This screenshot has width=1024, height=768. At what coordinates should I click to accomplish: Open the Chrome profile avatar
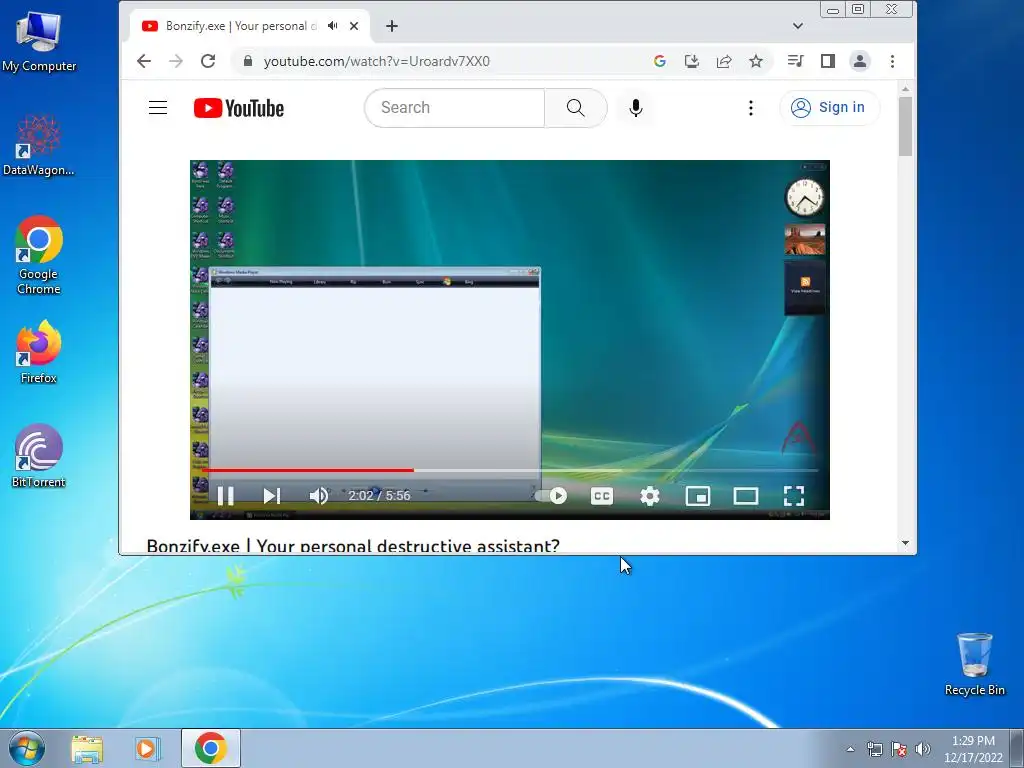(859, 61)
